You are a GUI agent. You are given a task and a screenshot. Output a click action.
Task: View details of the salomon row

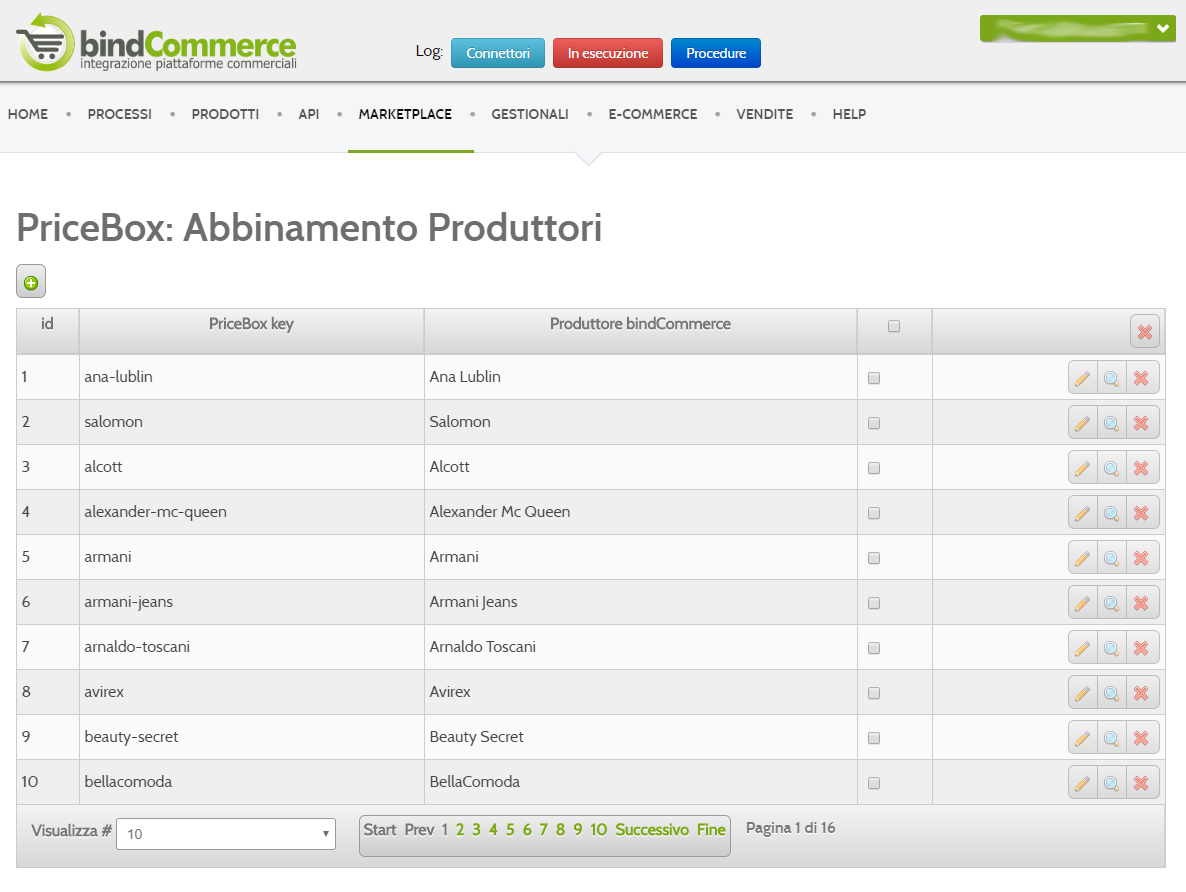tap(1111, 422)
